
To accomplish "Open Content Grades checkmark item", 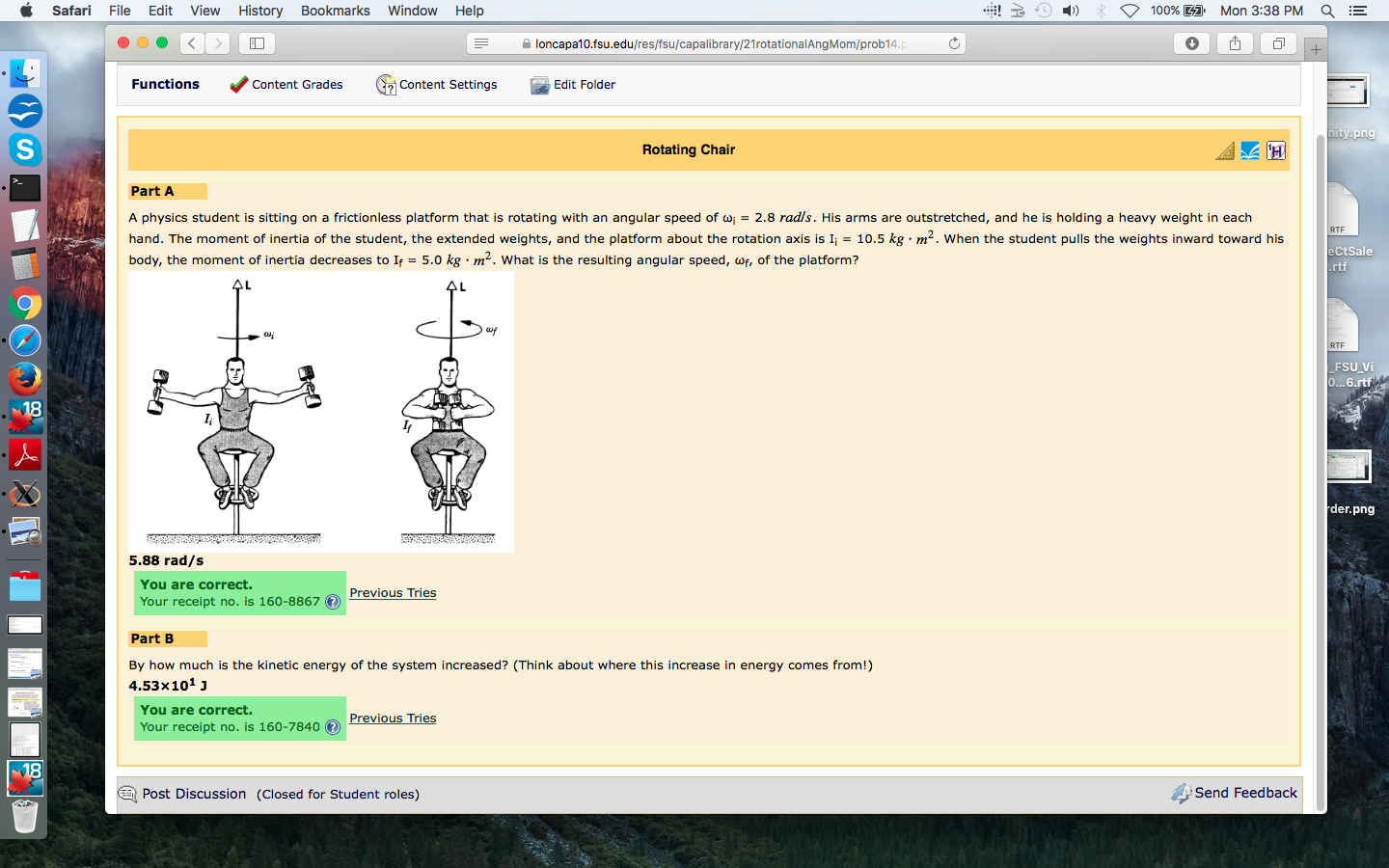I will pyautogui.click(x=286, y=85).
